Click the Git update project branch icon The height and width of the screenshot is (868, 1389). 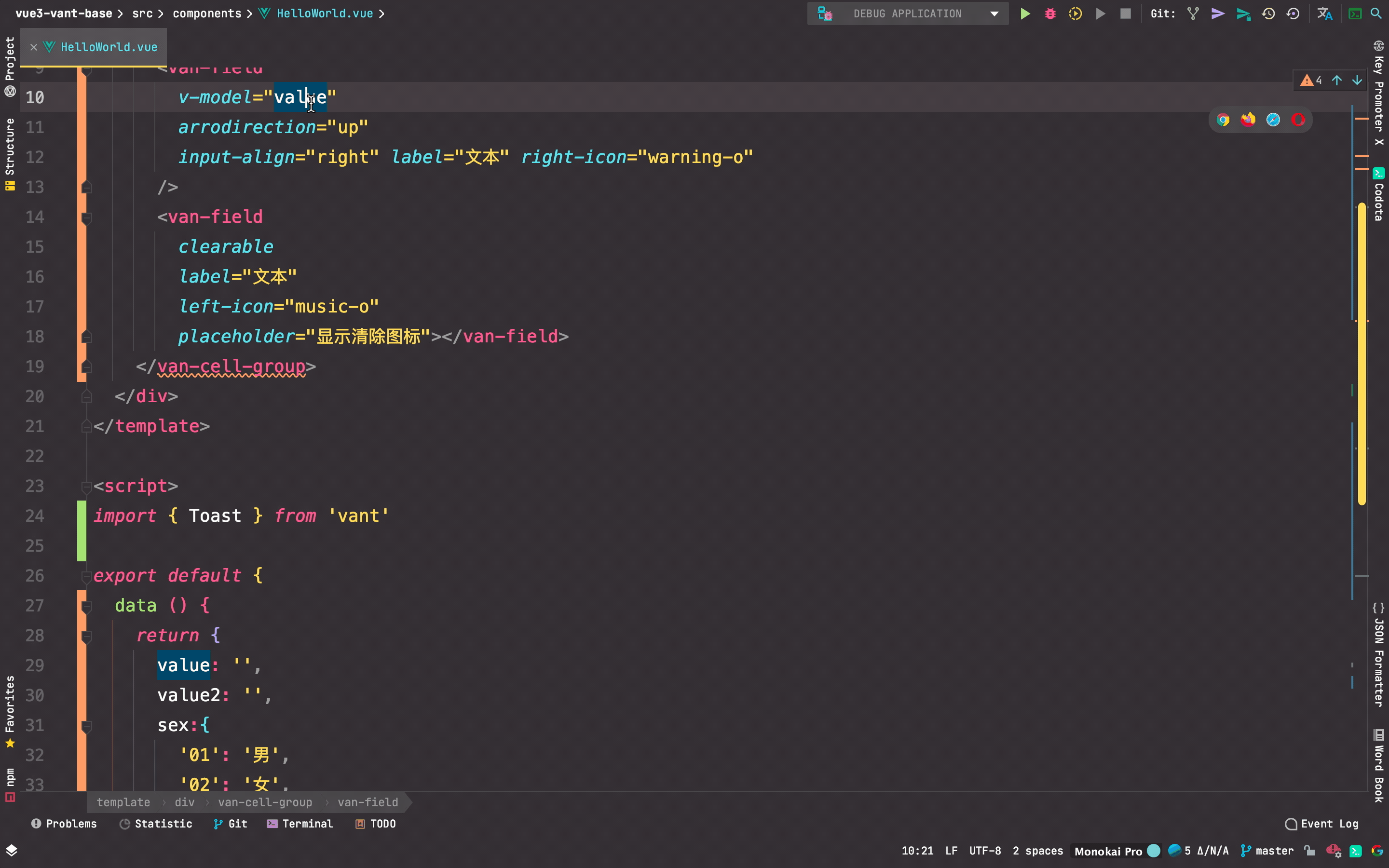coord(1193,14)
